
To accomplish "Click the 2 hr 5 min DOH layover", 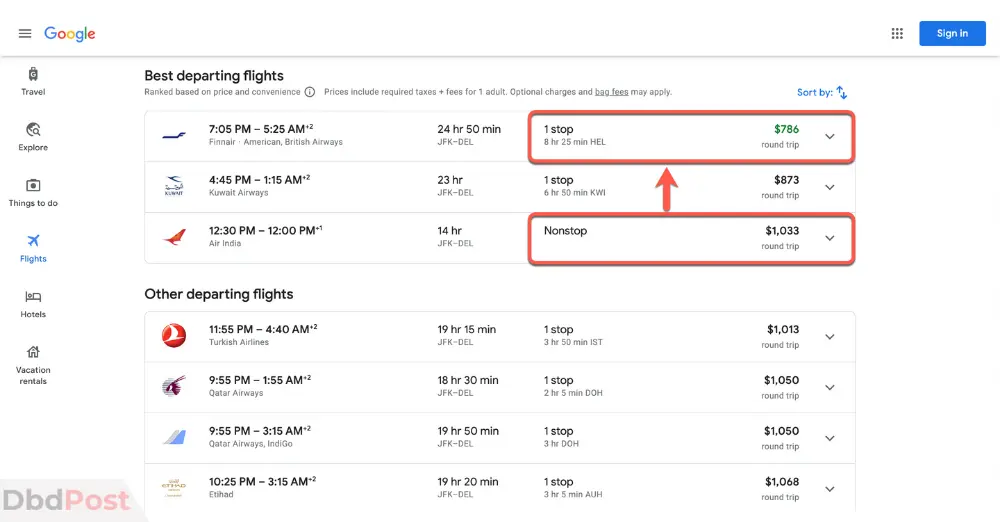I will [x=573, y=392].
